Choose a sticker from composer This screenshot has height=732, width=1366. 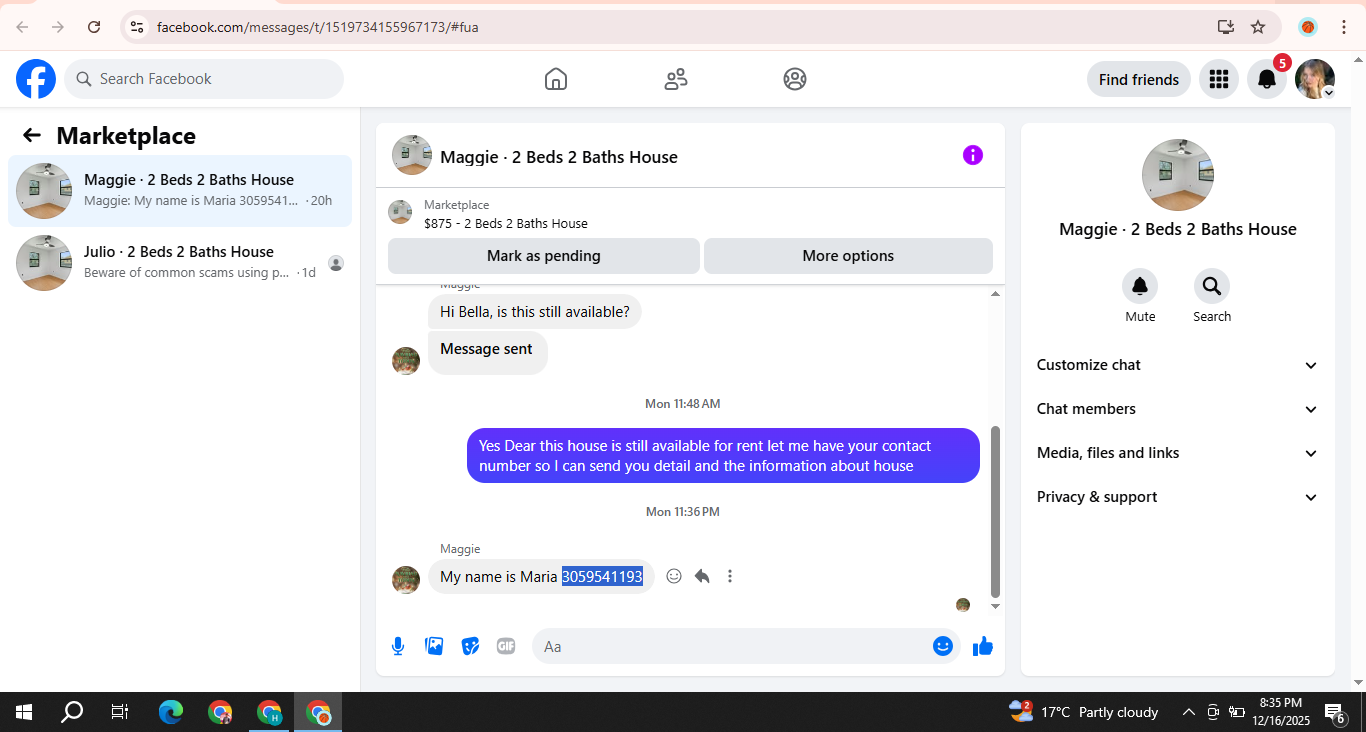point(470,646)
